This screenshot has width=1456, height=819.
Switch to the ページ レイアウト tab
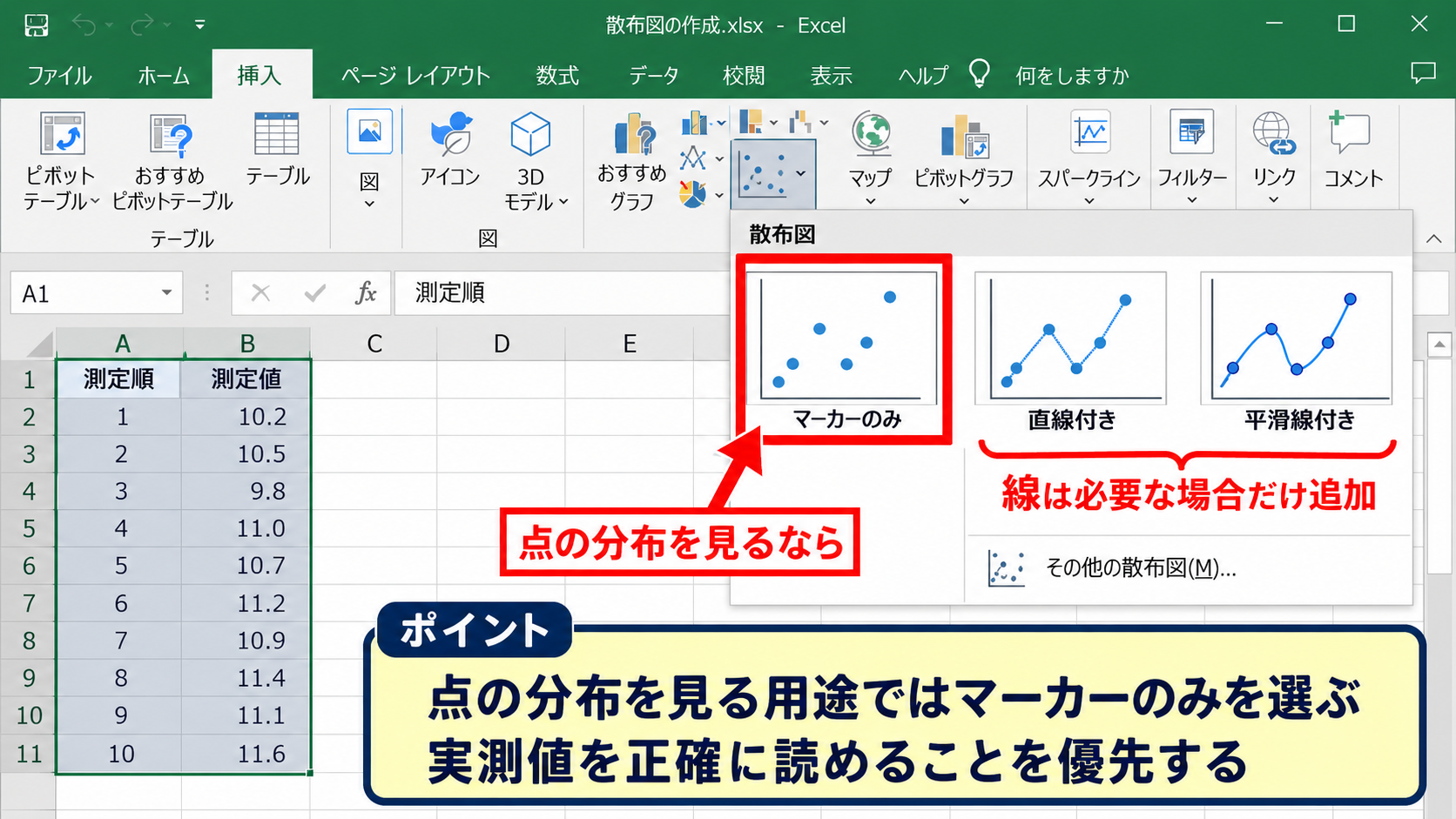(415, 76)
